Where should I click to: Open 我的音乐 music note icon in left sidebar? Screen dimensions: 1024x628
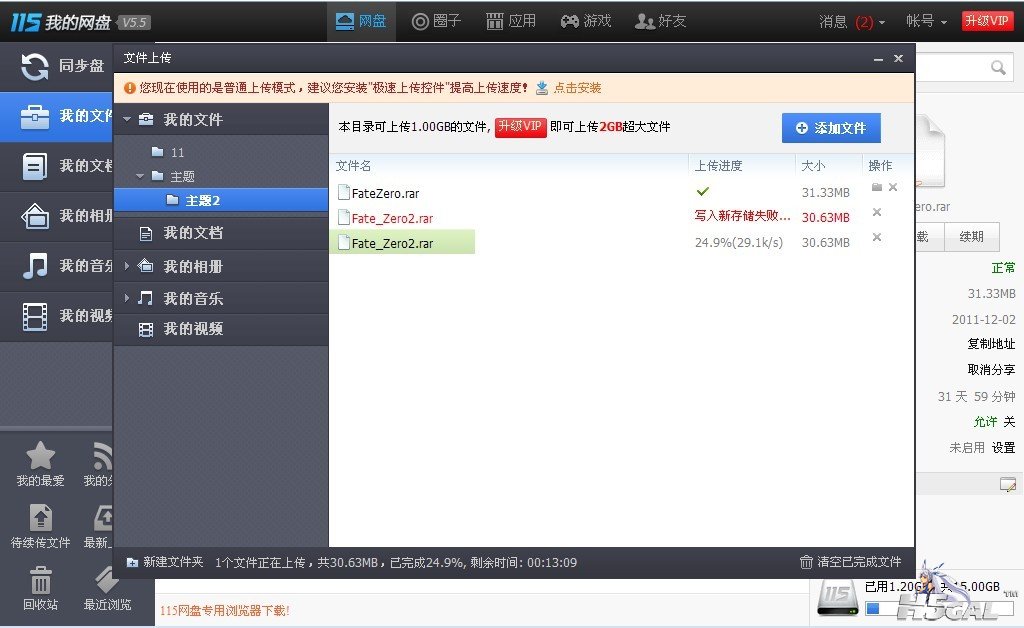[x=35, y=266]
